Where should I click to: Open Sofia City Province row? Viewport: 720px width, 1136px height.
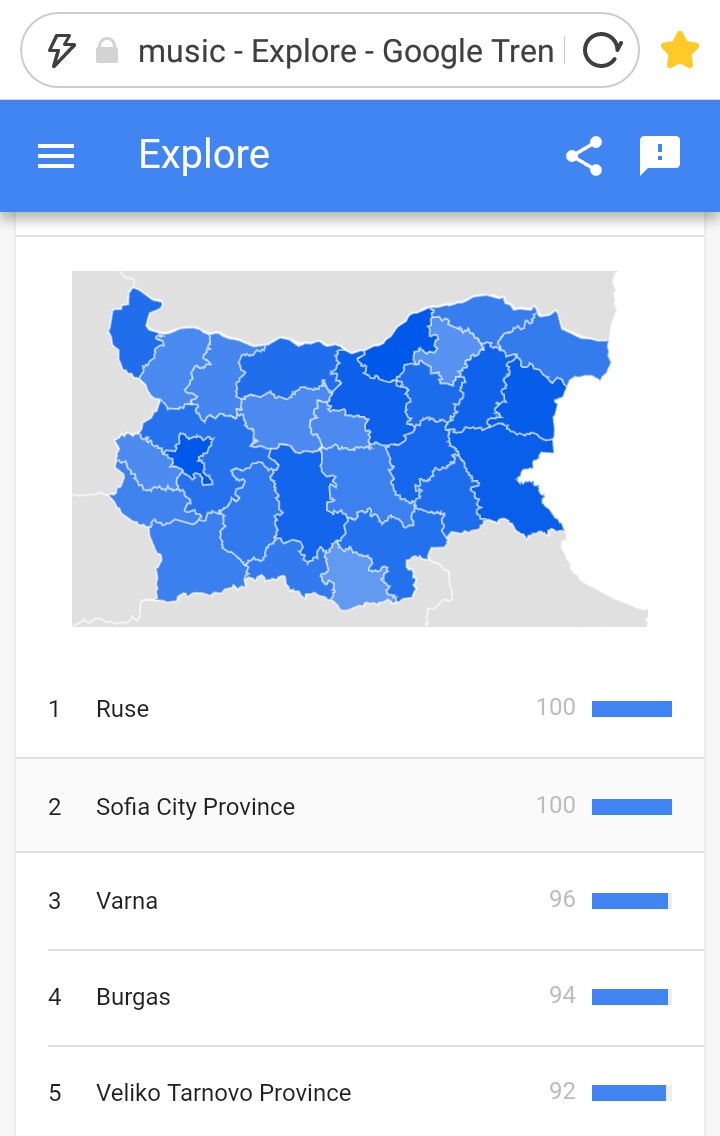click(360, 806)
